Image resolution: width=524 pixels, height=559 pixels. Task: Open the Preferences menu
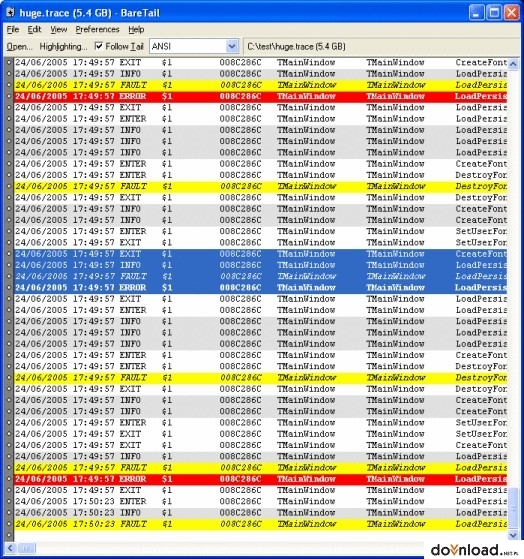[x=97, y=30]
